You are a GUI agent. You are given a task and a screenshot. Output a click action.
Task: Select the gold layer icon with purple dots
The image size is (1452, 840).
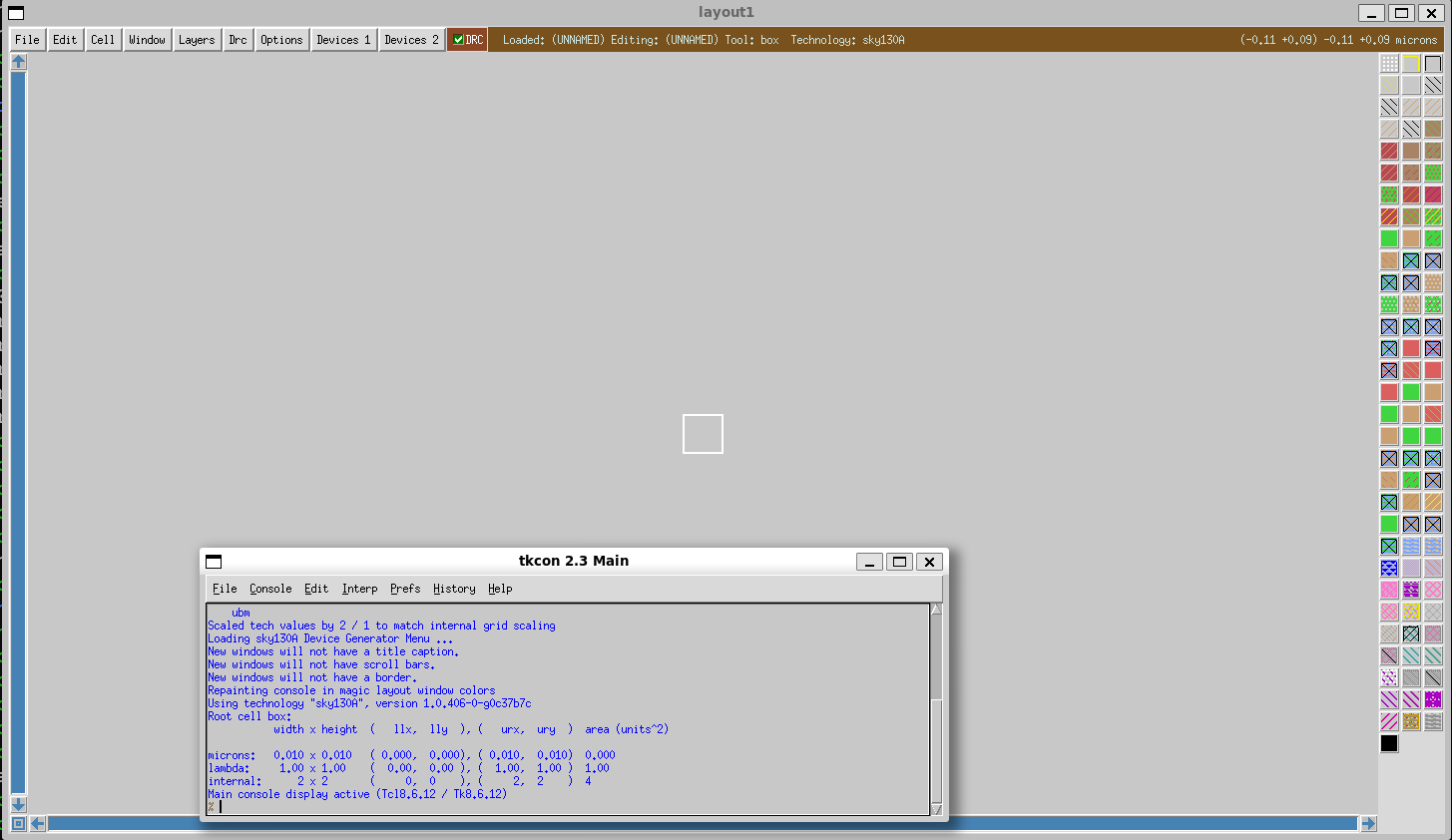(1411, 721)
